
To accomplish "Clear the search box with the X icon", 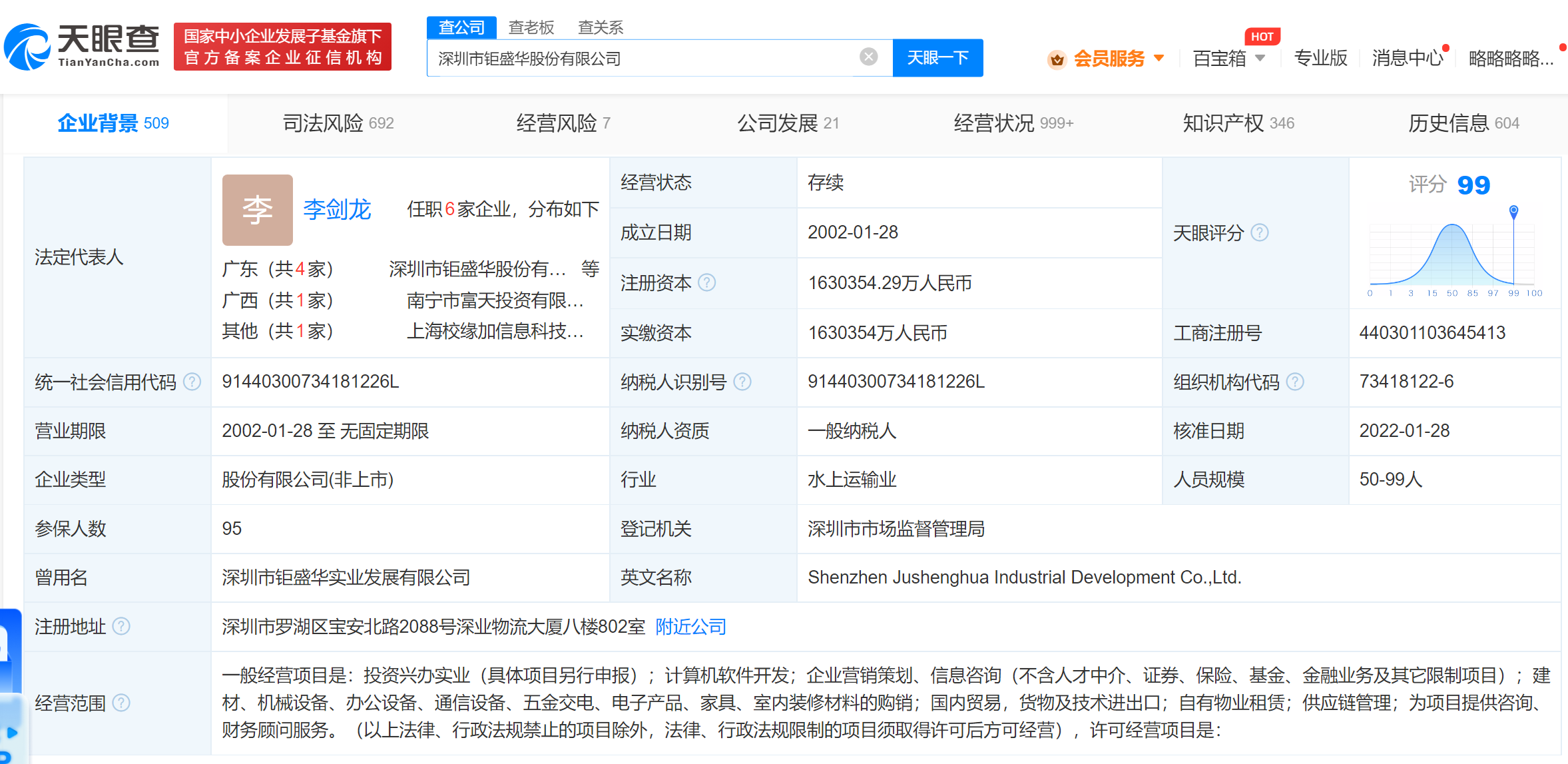I will tap(868, 57).
